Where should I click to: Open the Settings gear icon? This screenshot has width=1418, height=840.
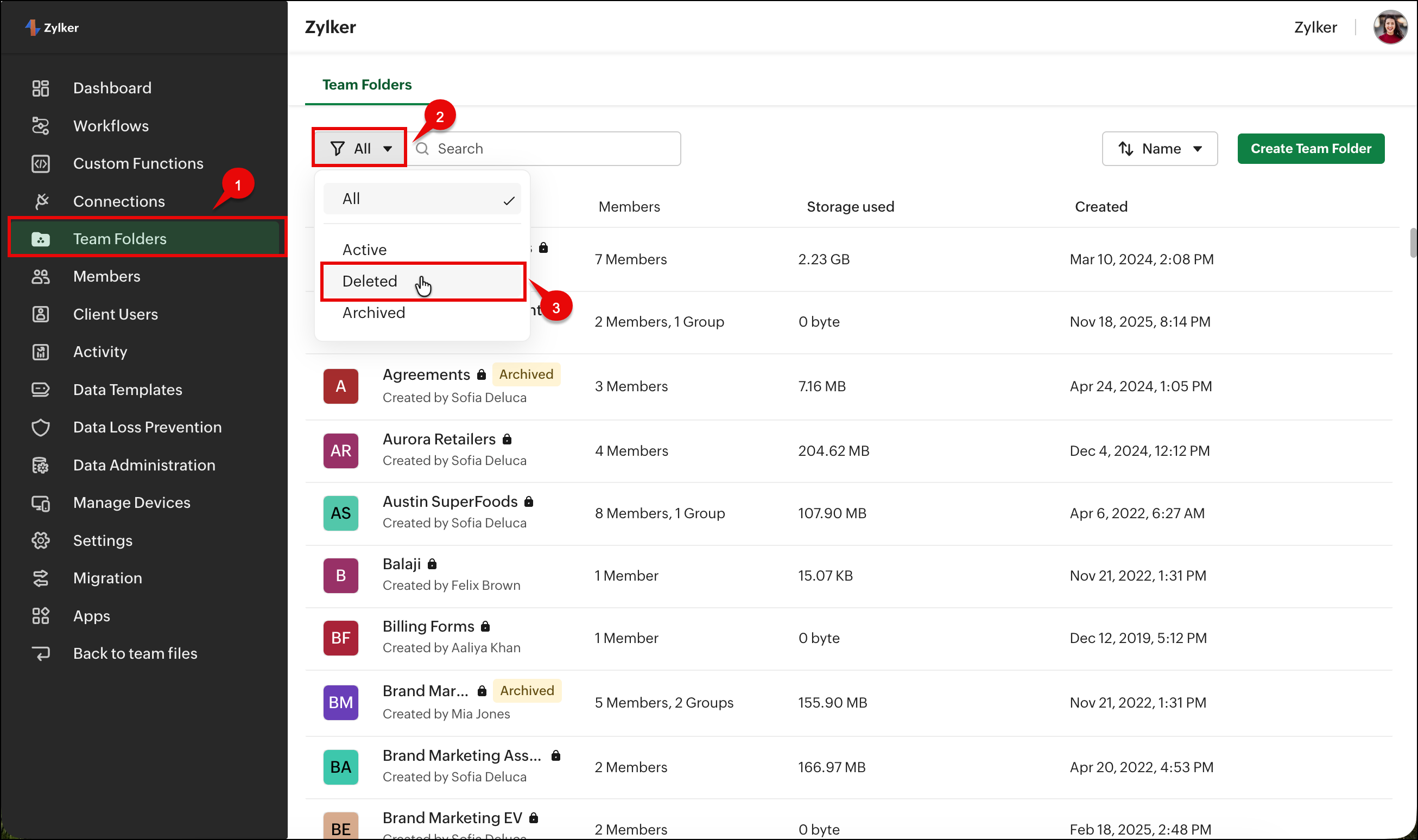coord(40,540)
